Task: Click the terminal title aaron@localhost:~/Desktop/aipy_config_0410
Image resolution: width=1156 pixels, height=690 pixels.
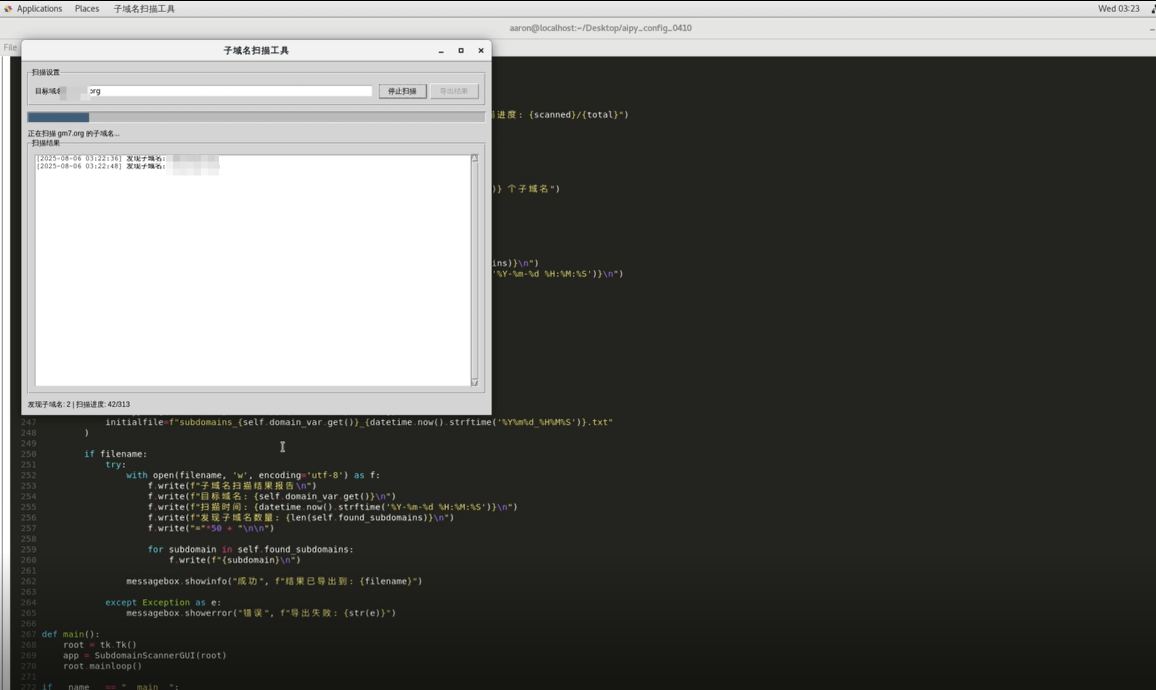Action: (600, 28)
